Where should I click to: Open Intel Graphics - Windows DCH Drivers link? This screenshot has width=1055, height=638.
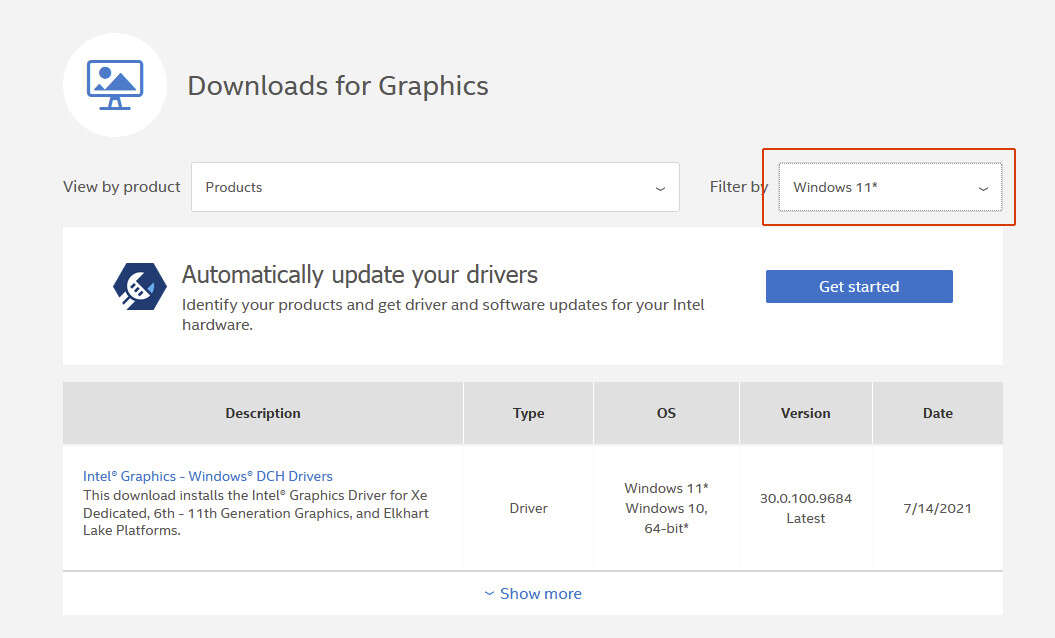coord(208,476)
